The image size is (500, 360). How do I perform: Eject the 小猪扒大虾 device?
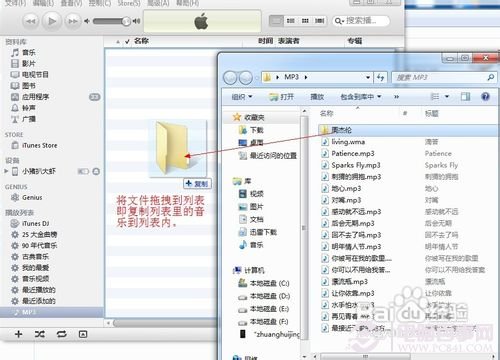96,171
